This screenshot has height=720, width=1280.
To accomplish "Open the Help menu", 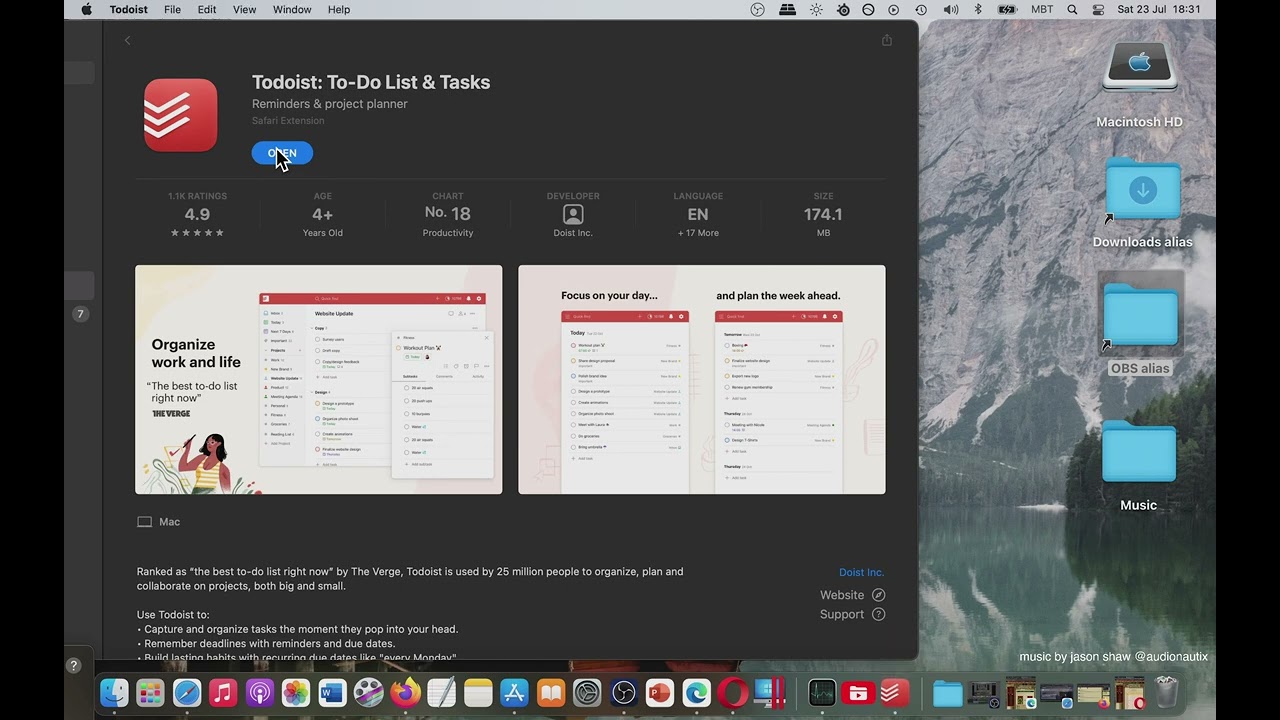I will pyautogui.click(x=339, y=9).
